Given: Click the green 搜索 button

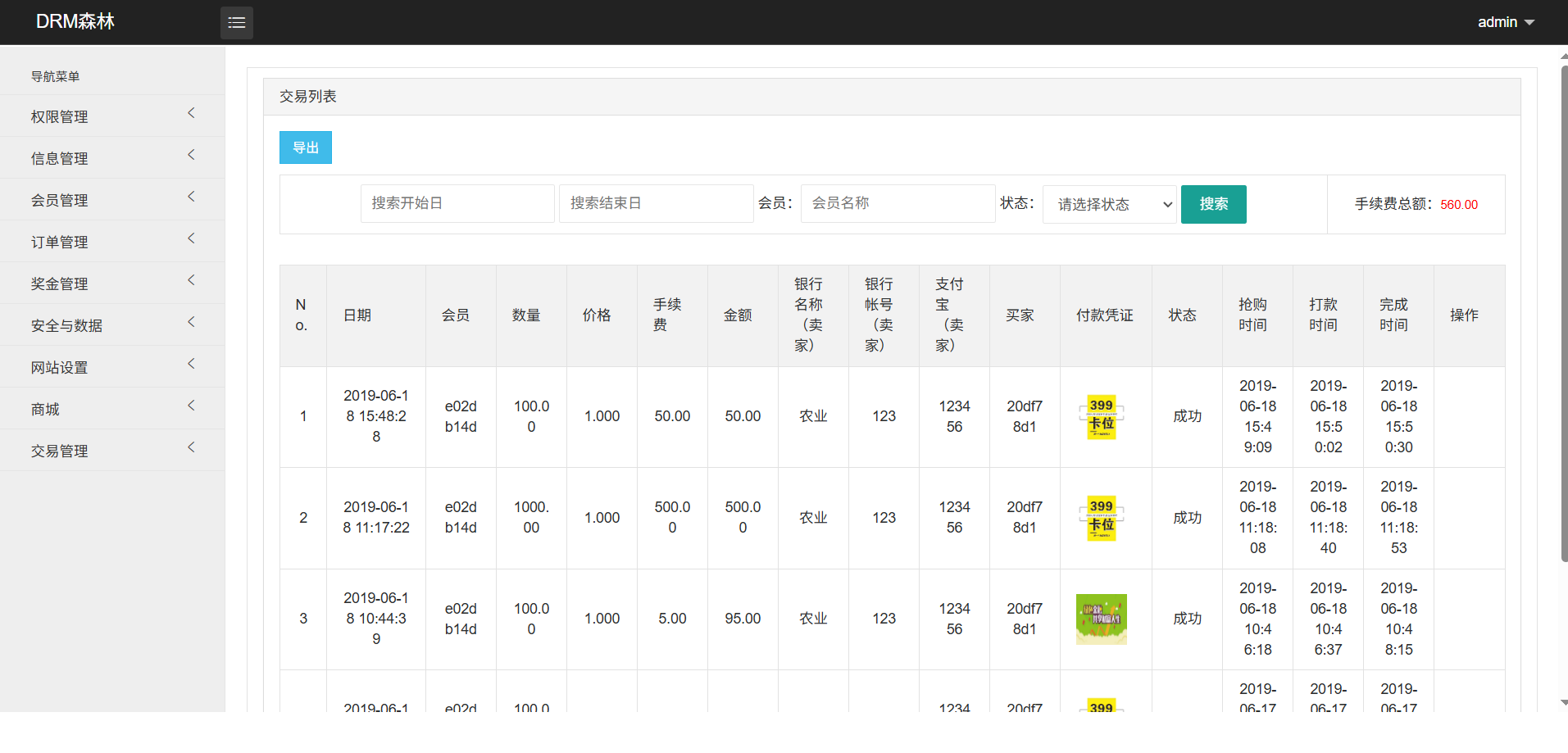Looking at the screenshot, I should pos(1214,204).
